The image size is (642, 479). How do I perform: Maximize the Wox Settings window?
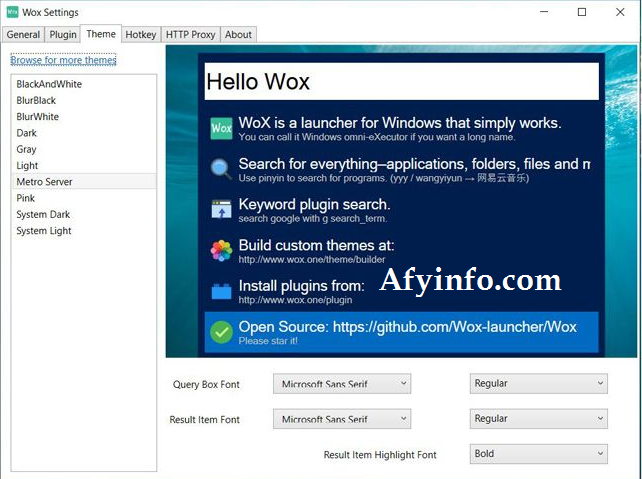tap(582, 12)
